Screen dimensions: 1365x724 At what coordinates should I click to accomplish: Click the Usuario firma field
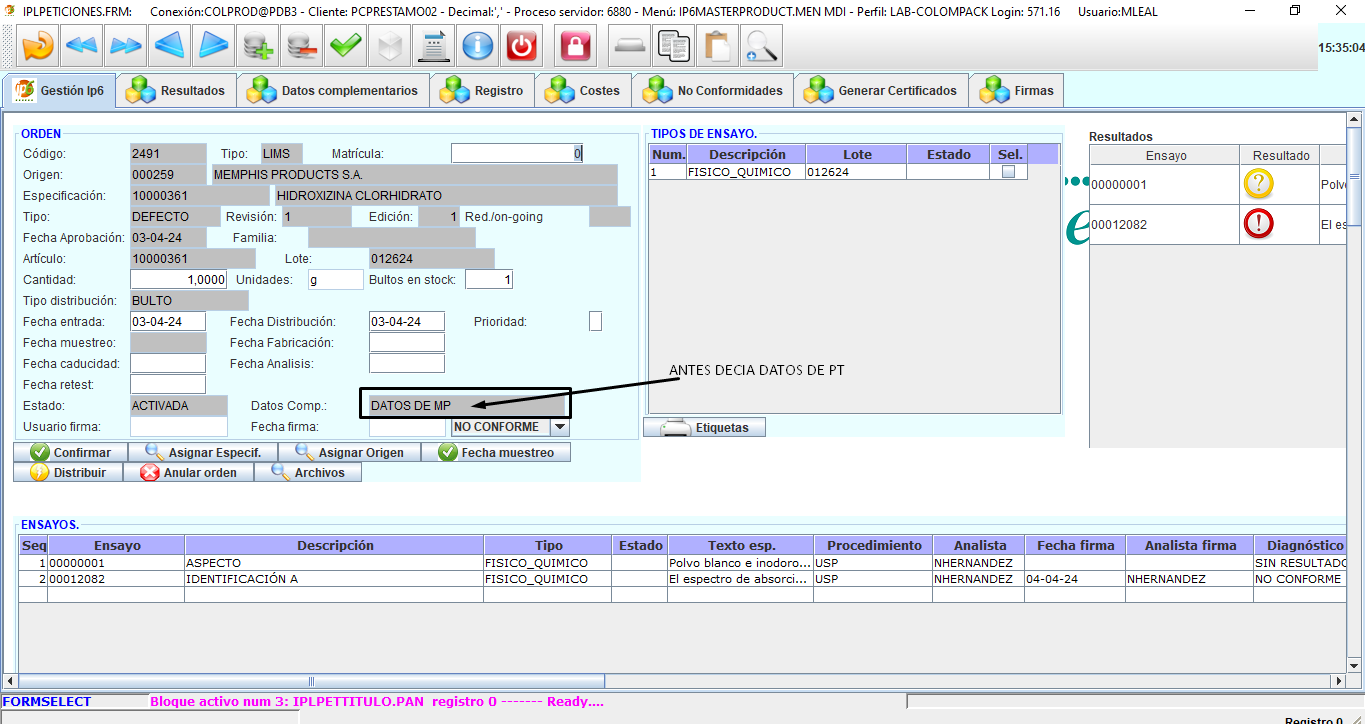[179, 427]
